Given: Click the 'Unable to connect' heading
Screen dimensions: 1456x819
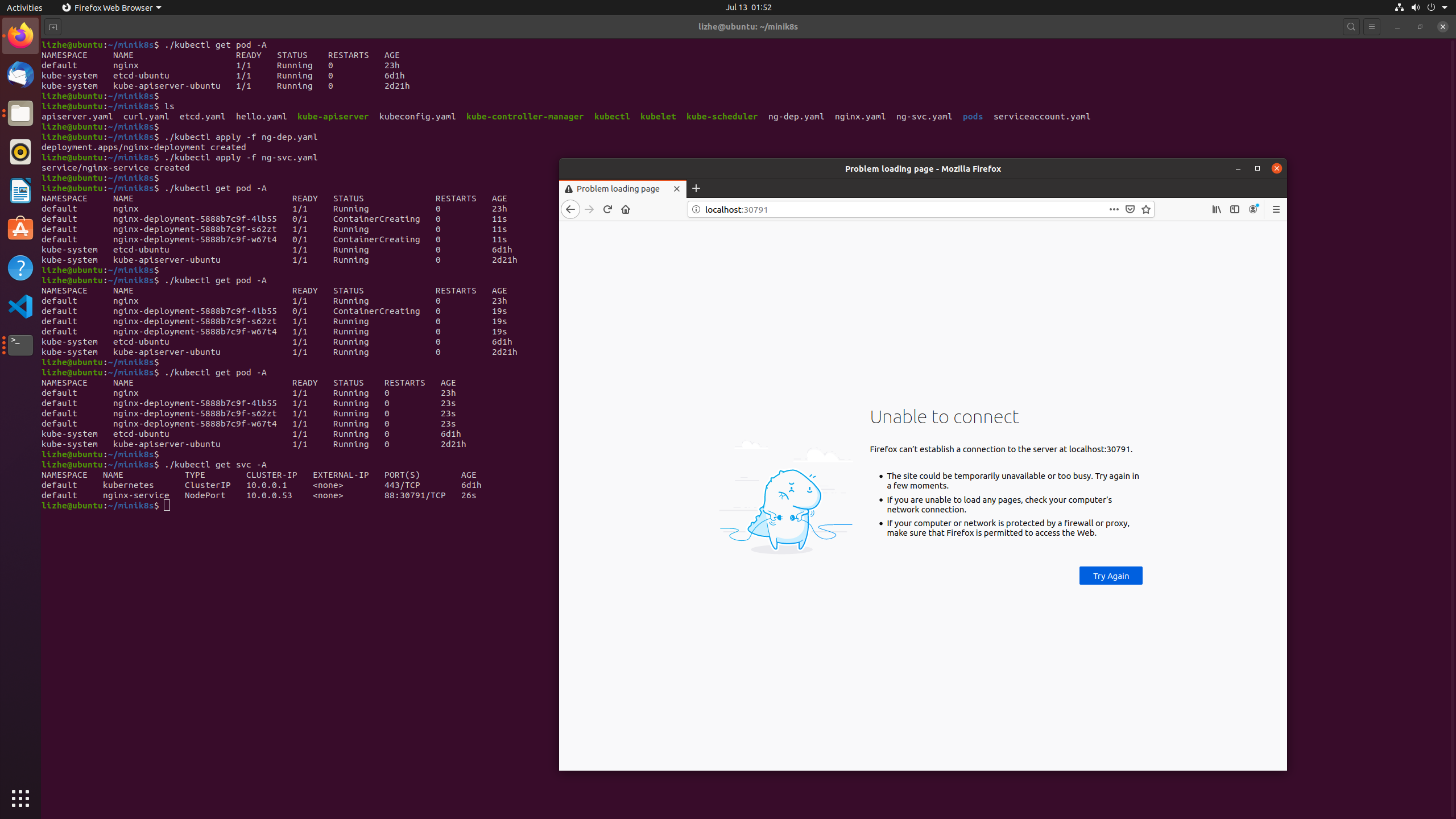Looking at the screenshot, I should pyautogui.click(x=944, y=417).
